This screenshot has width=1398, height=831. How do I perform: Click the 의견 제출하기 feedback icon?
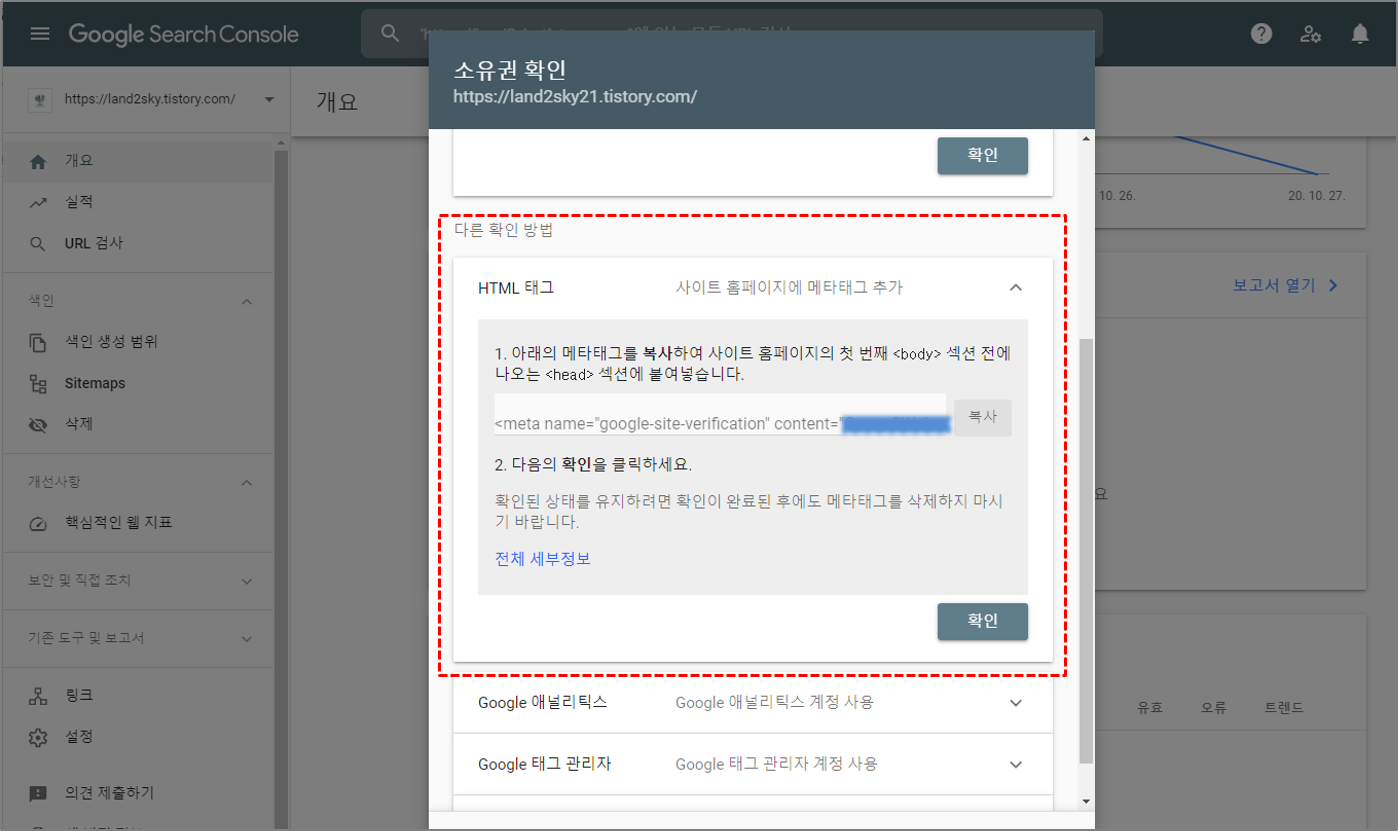(x=38, y=793)
